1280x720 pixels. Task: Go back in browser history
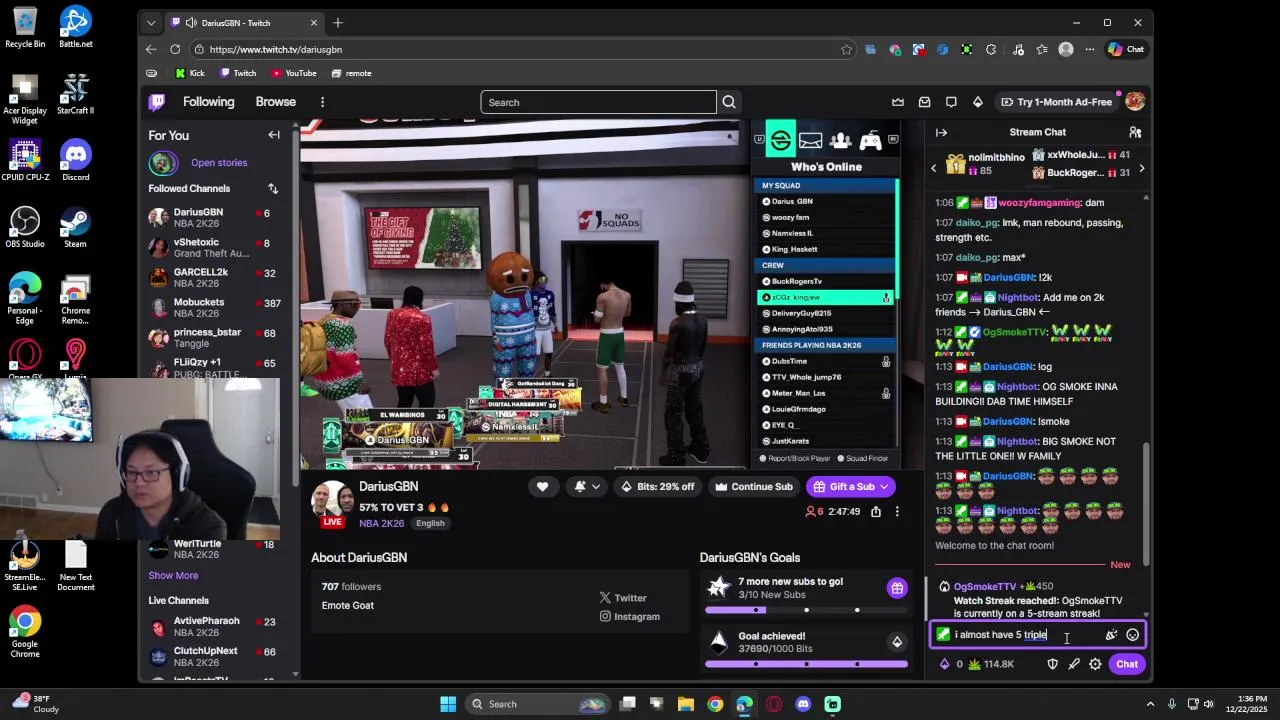(151, 49)
